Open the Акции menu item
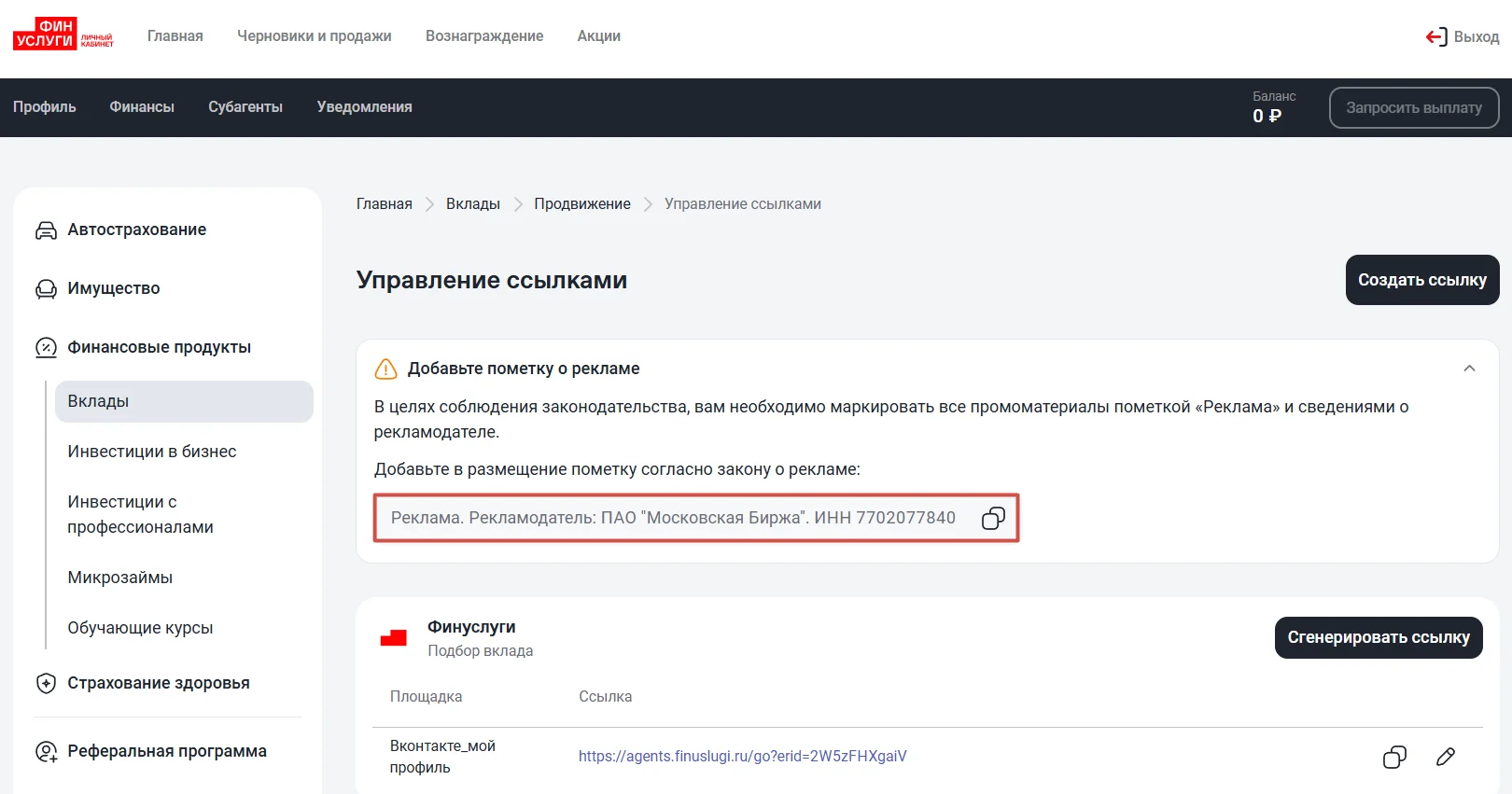The width and height of the screenshot is (1512, 794). click(x=599, y=36)
